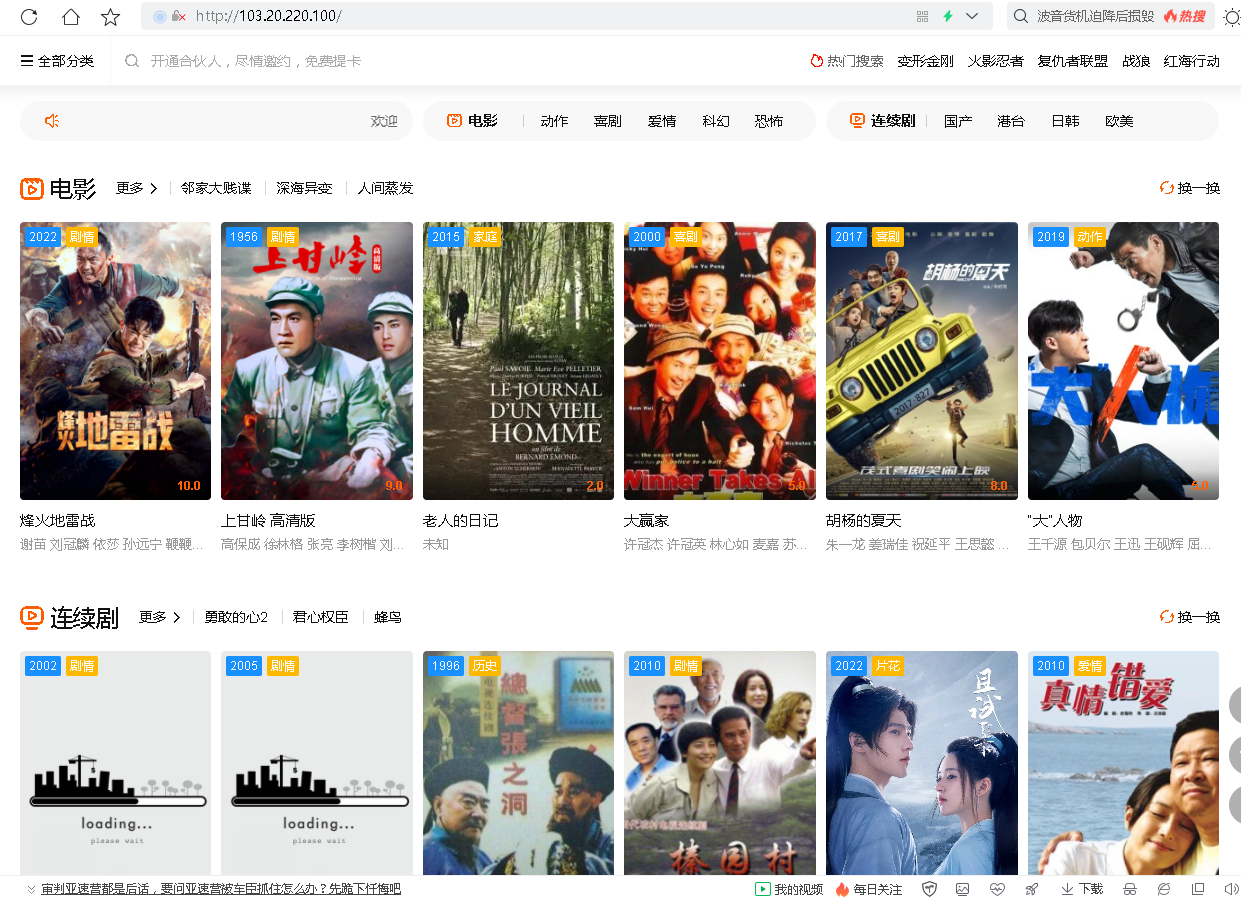Open the 邻家大贱谍 movie link
Viewport: 1241px width, 900px height.
[216, 188]
